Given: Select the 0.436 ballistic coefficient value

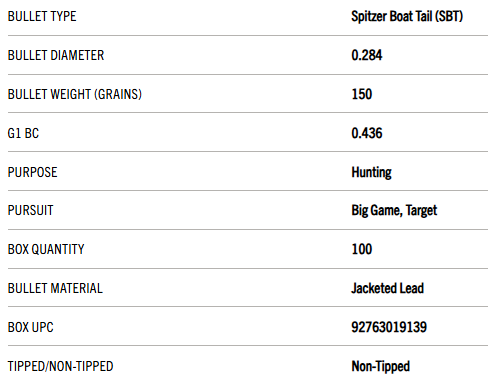Looking at the screenshot, I should pos(367,133).
